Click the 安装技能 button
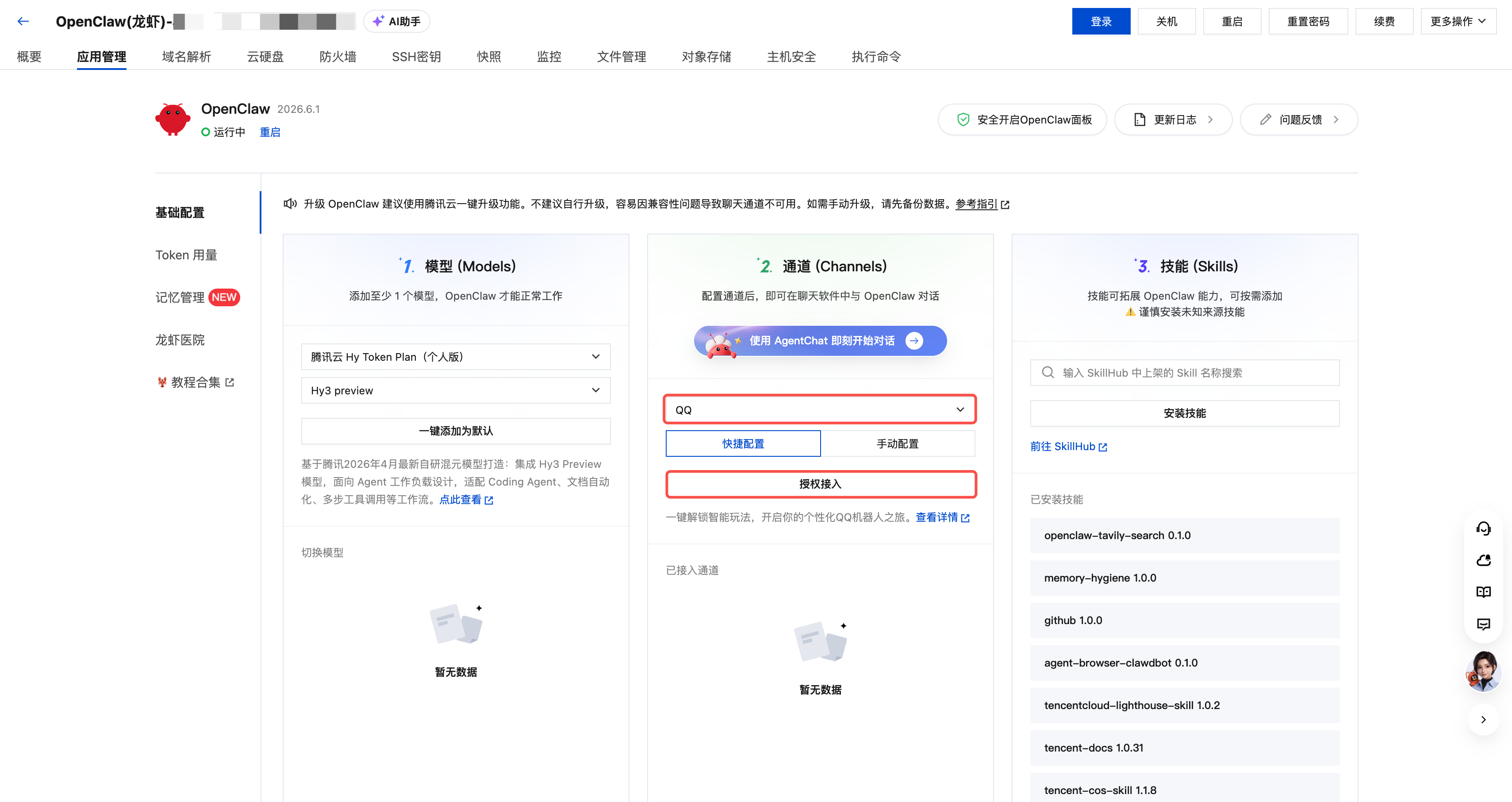1512x802 pixels. pyautogui.click(x=1185, y=413)
